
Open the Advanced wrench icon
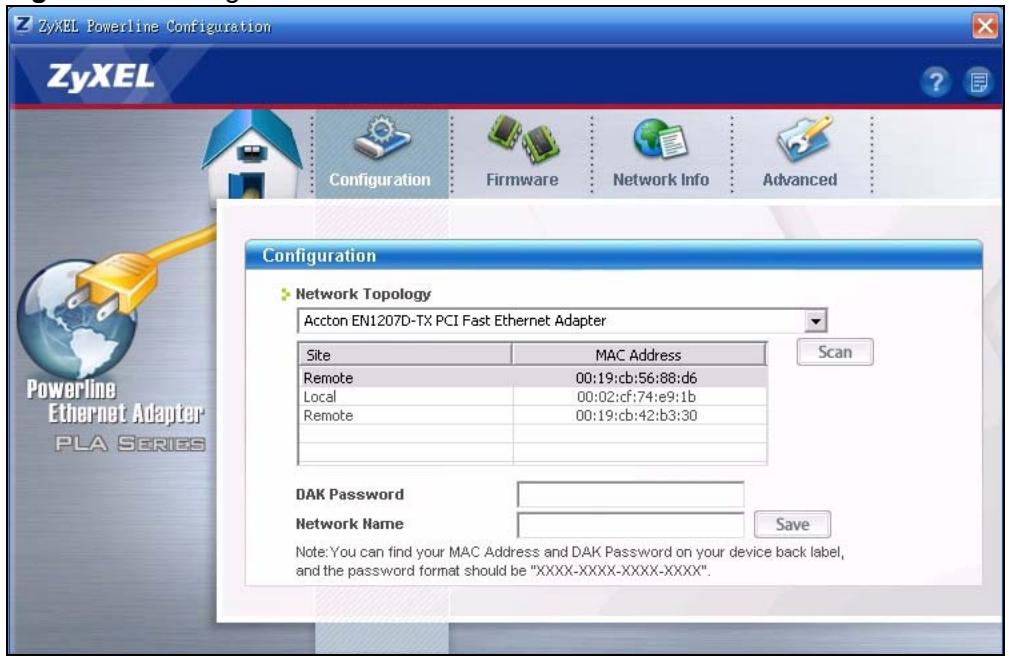coord(804,138)
